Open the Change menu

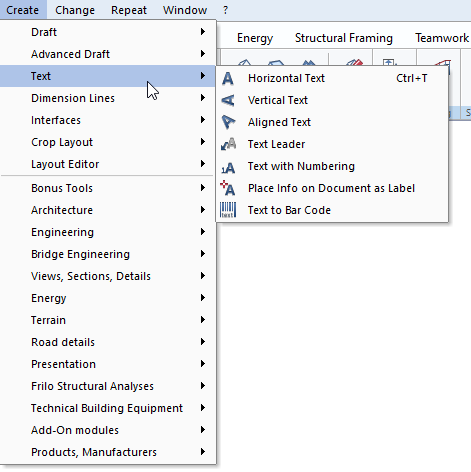[x=75, y=10]
